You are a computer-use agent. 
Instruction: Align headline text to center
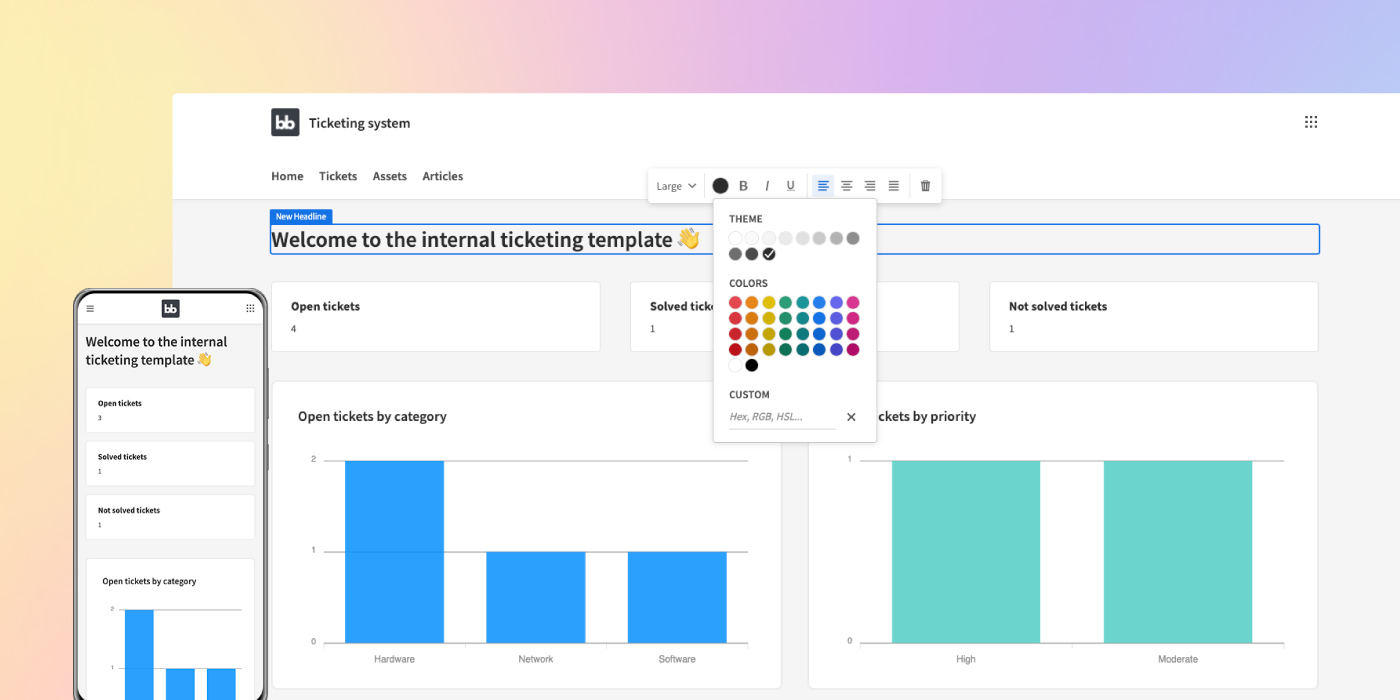(x=846, y=186)
